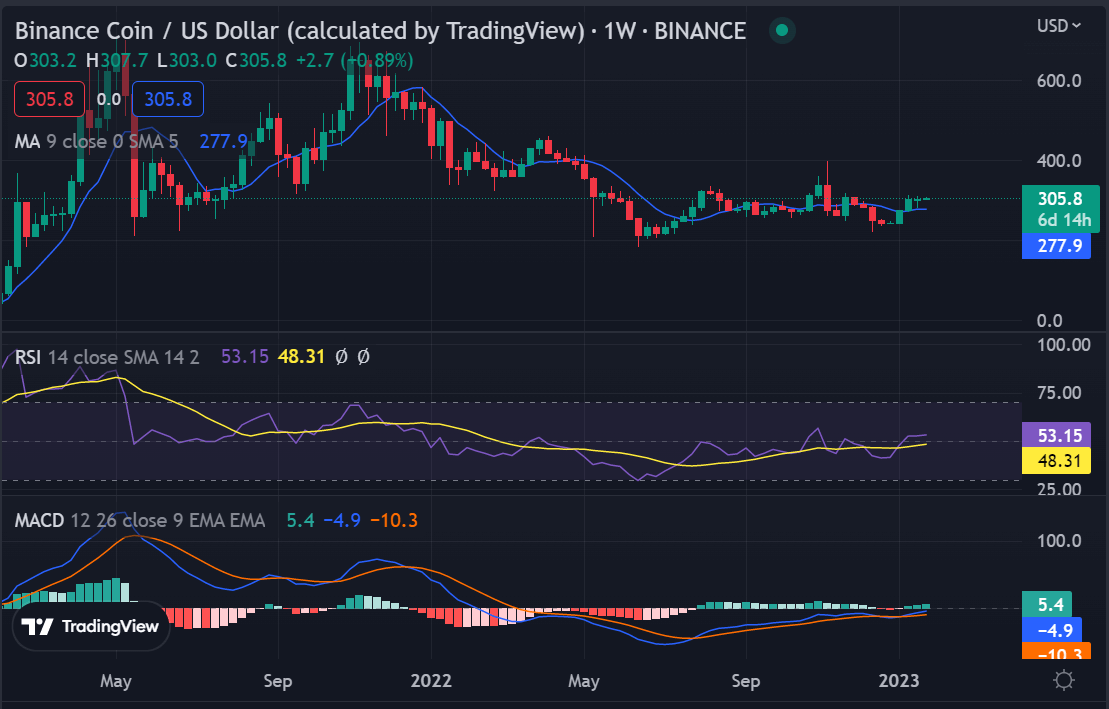The image size is (1109, 709).
Task: Click the close value C305.8
Action: (256, 61)
